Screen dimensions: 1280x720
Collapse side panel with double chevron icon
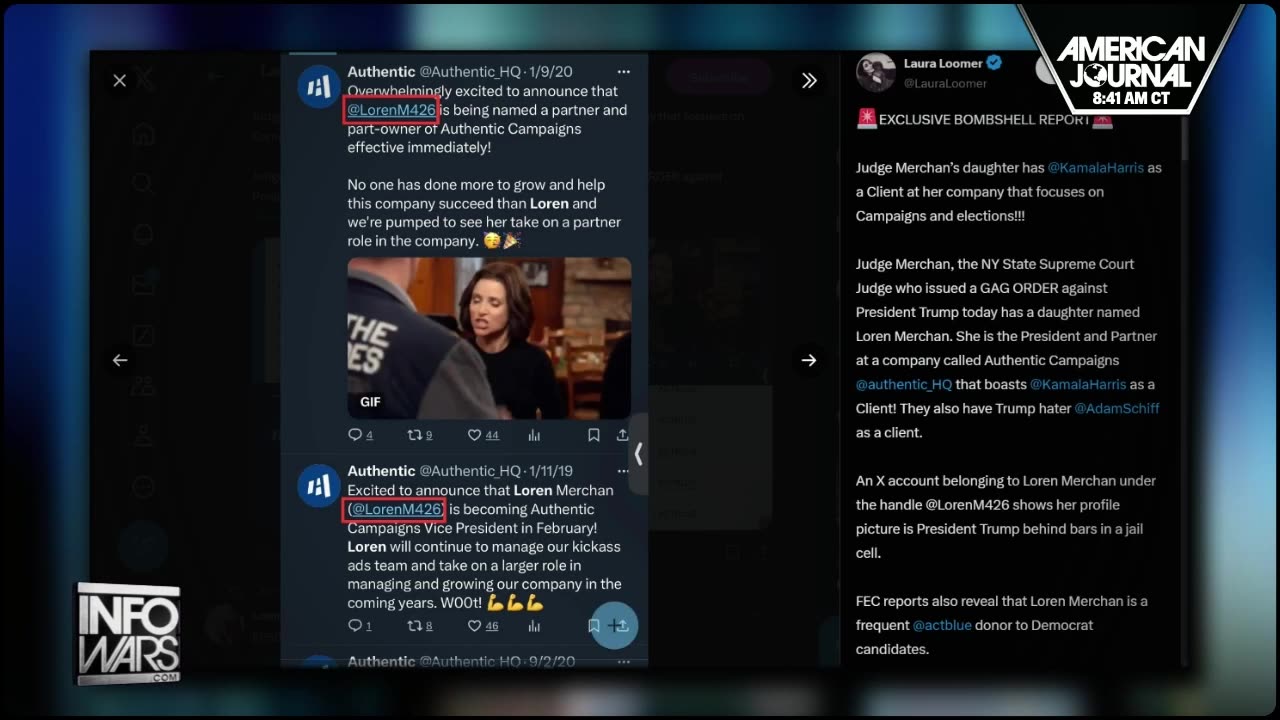click(x=809, y=81)
